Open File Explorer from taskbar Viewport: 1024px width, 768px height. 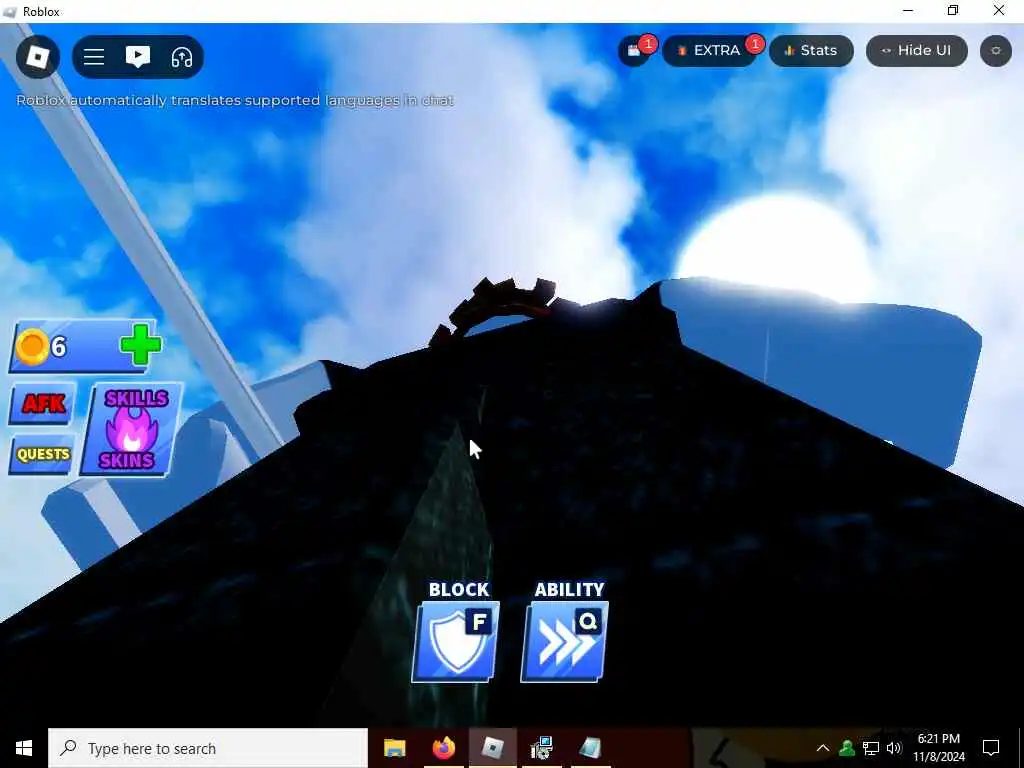394,748
